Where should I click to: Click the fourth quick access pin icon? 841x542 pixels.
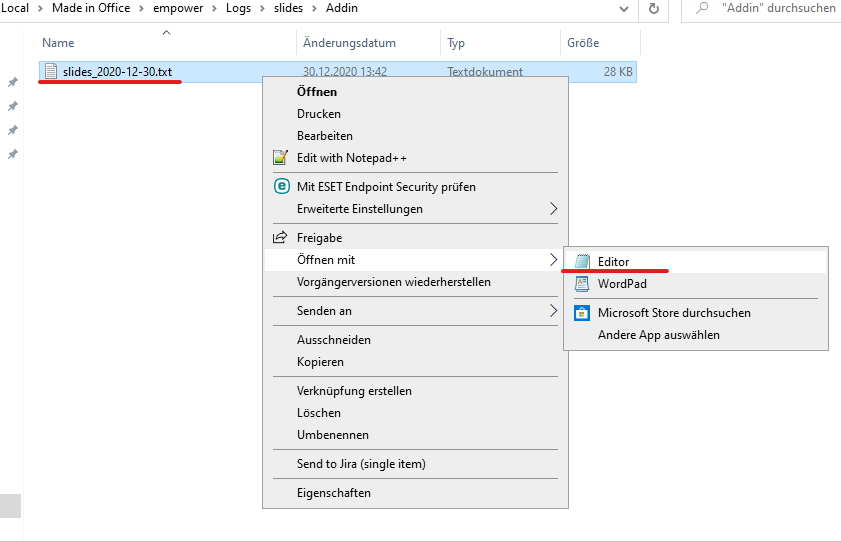[x=12, y=154]
